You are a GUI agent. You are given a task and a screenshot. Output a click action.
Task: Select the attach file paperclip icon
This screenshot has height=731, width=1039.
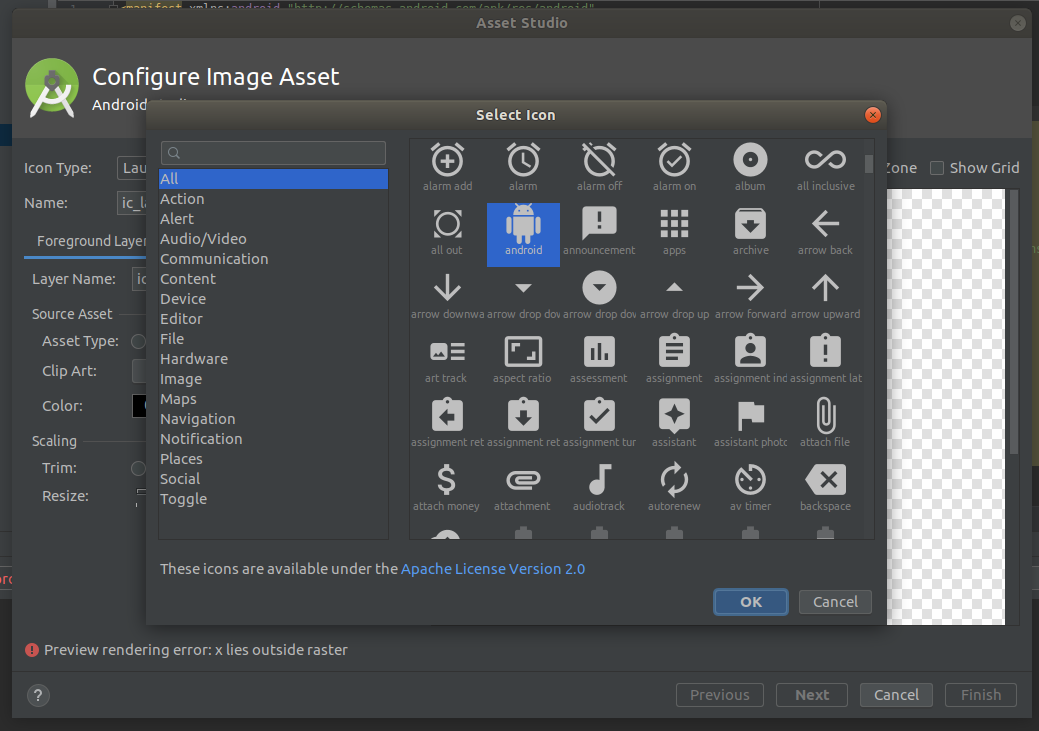tap(825, 414)
